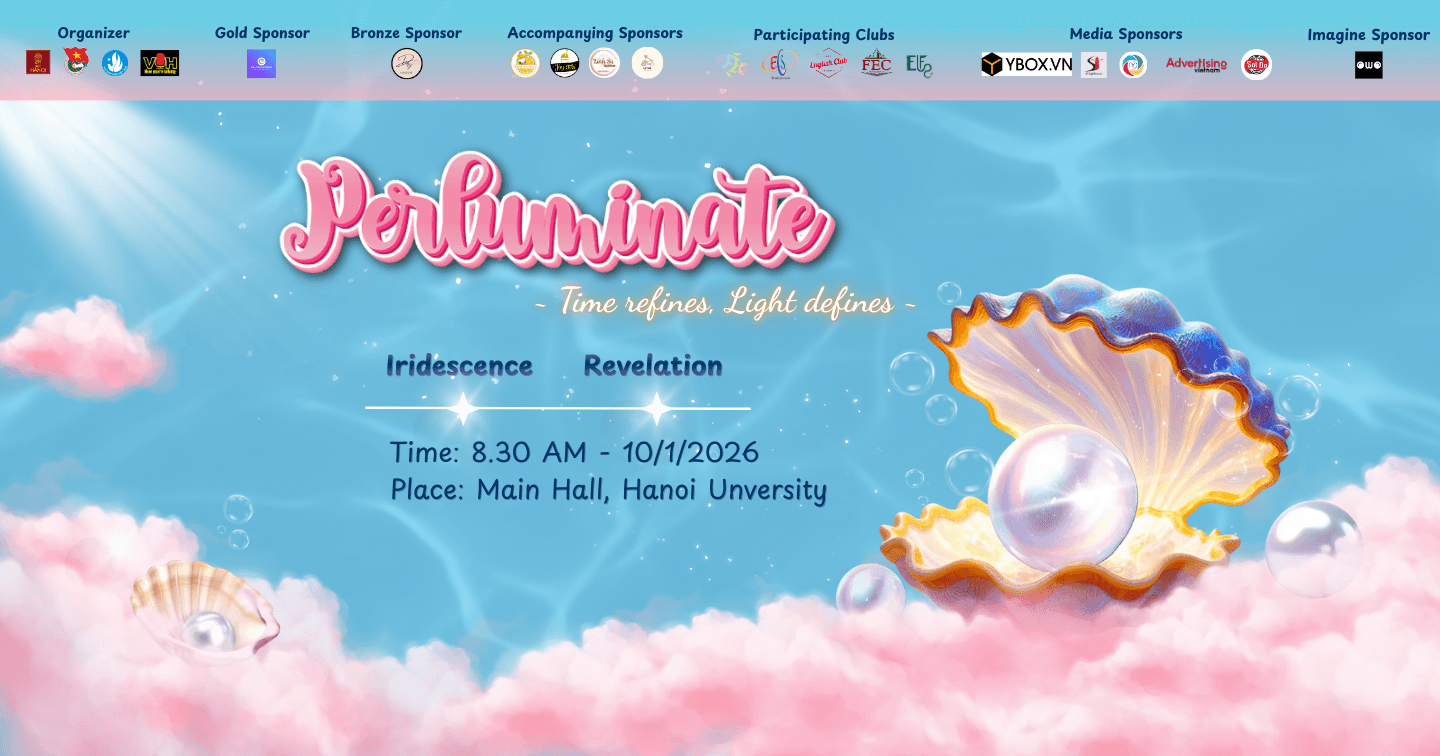This screenshot has height=756, width=1440.
Task: Open the FEC club logo
Action: (876, 63)
